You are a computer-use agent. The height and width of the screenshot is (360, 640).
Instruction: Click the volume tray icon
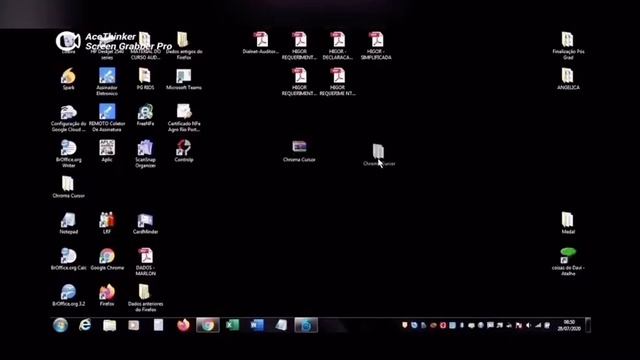click(x=529, y=325)
